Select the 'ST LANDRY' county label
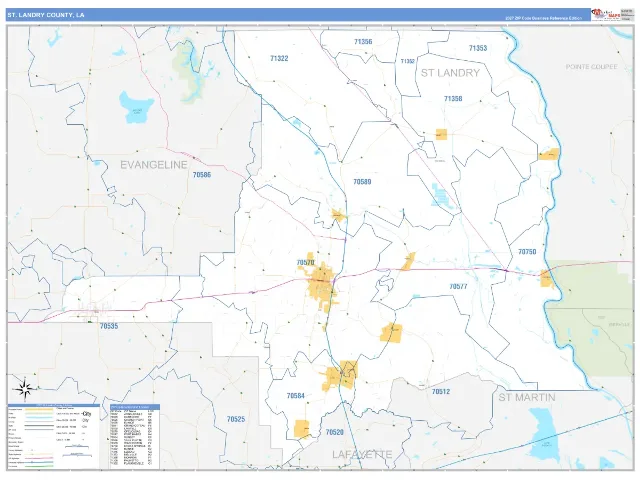This screenshot has height=480, width=640. tap(450, 73)
